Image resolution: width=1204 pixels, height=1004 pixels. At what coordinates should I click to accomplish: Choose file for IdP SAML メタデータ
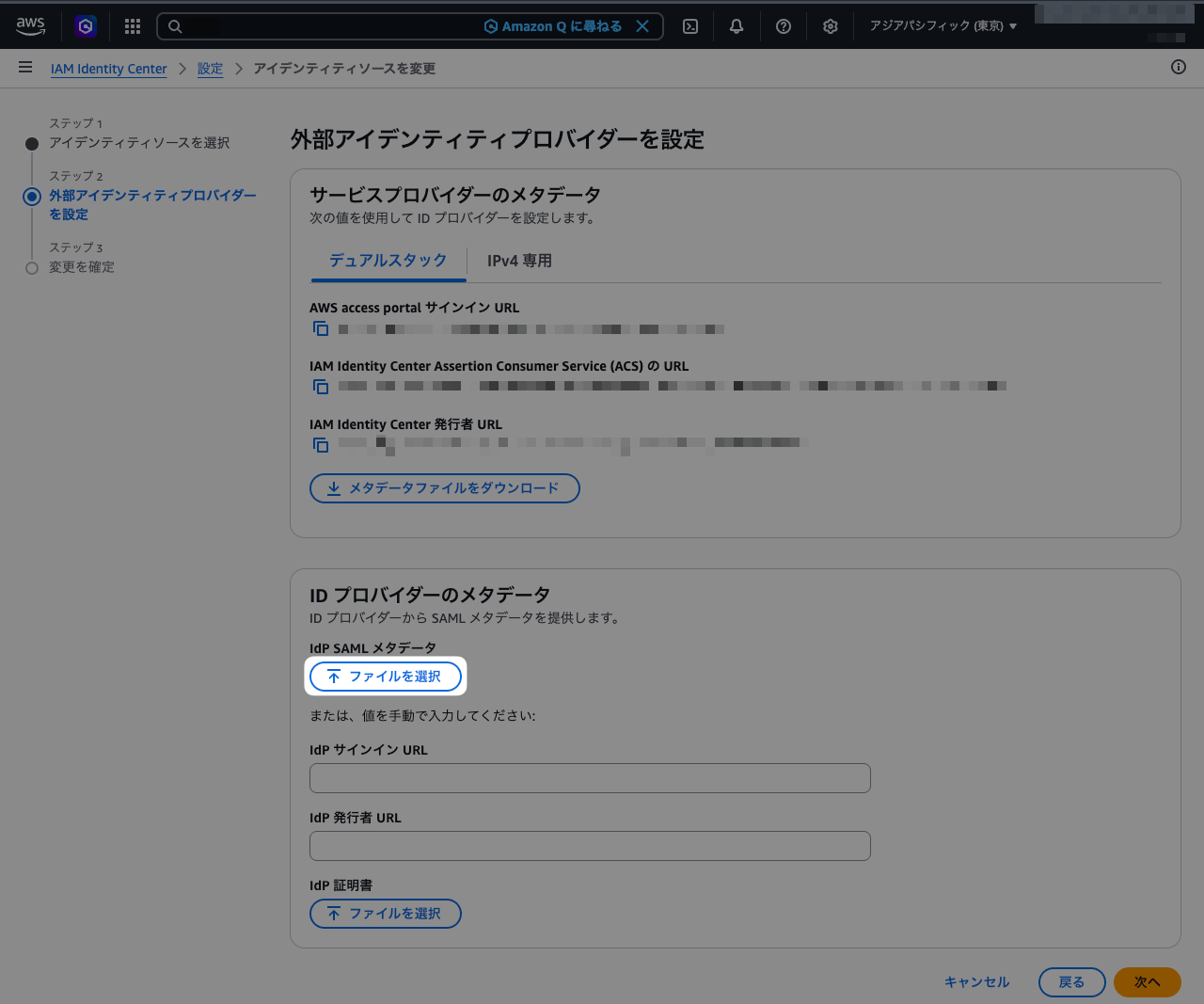click(386, 677)
